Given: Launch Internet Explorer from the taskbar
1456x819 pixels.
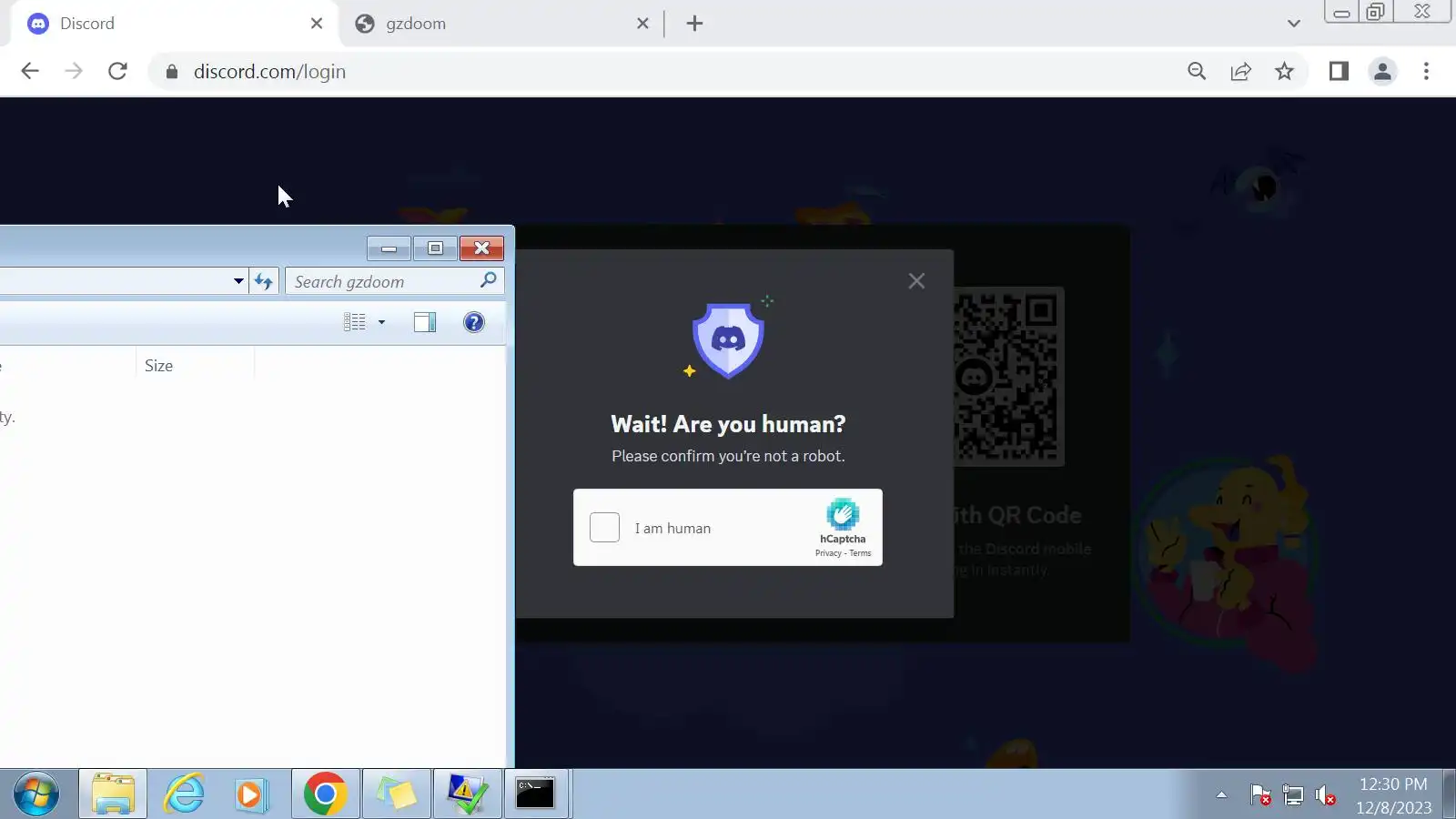Looking at the screenshot, I should tap(184, 794).
